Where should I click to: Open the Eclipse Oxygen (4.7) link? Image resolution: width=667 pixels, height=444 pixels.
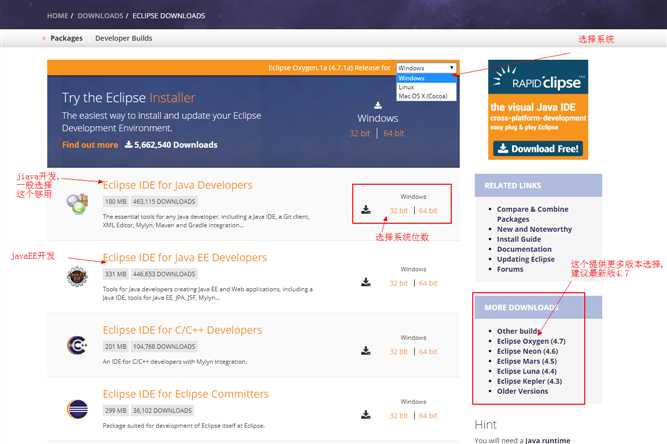tap(531, 341)
